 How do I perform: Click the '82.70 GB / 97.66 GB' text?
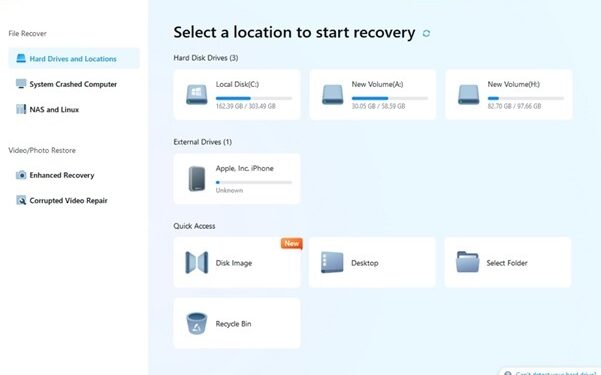pyautogui.click(x=514, y=106)
